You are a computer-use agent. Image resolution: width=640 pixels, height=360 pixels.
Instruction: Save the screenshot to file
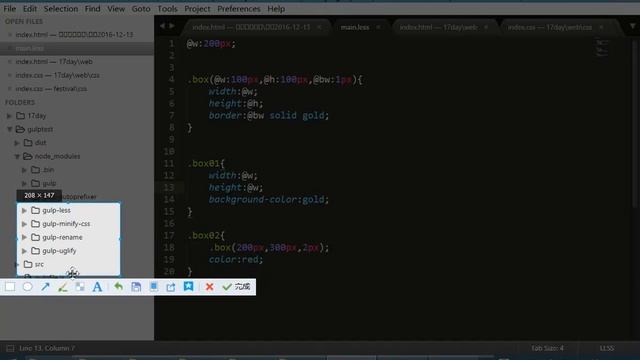[136, 287]
